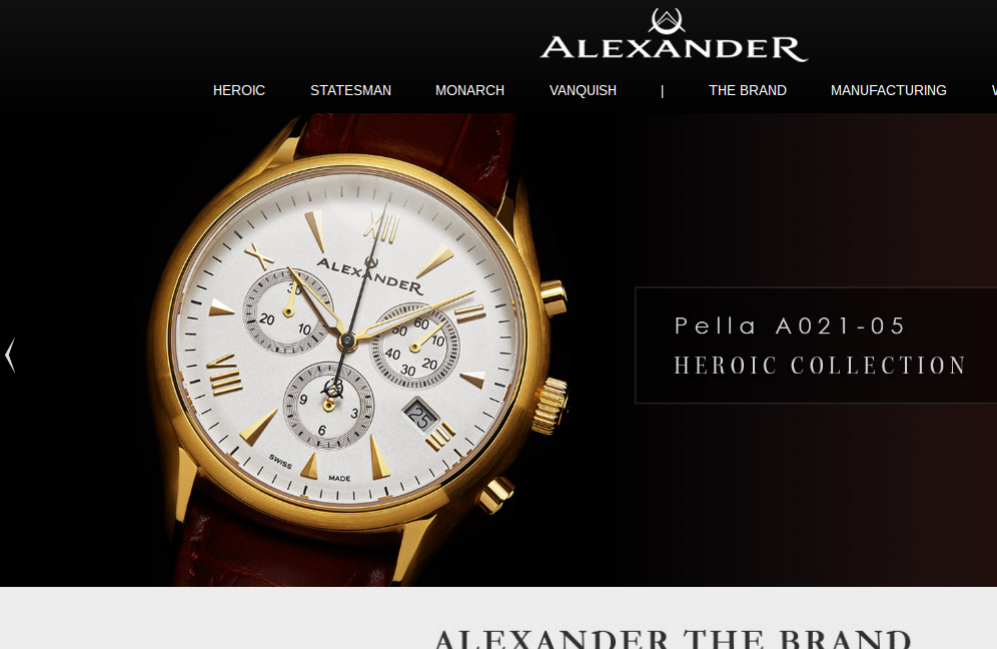
Task: Navigate to the MANUFACTURING section
Action: (888, 90)
